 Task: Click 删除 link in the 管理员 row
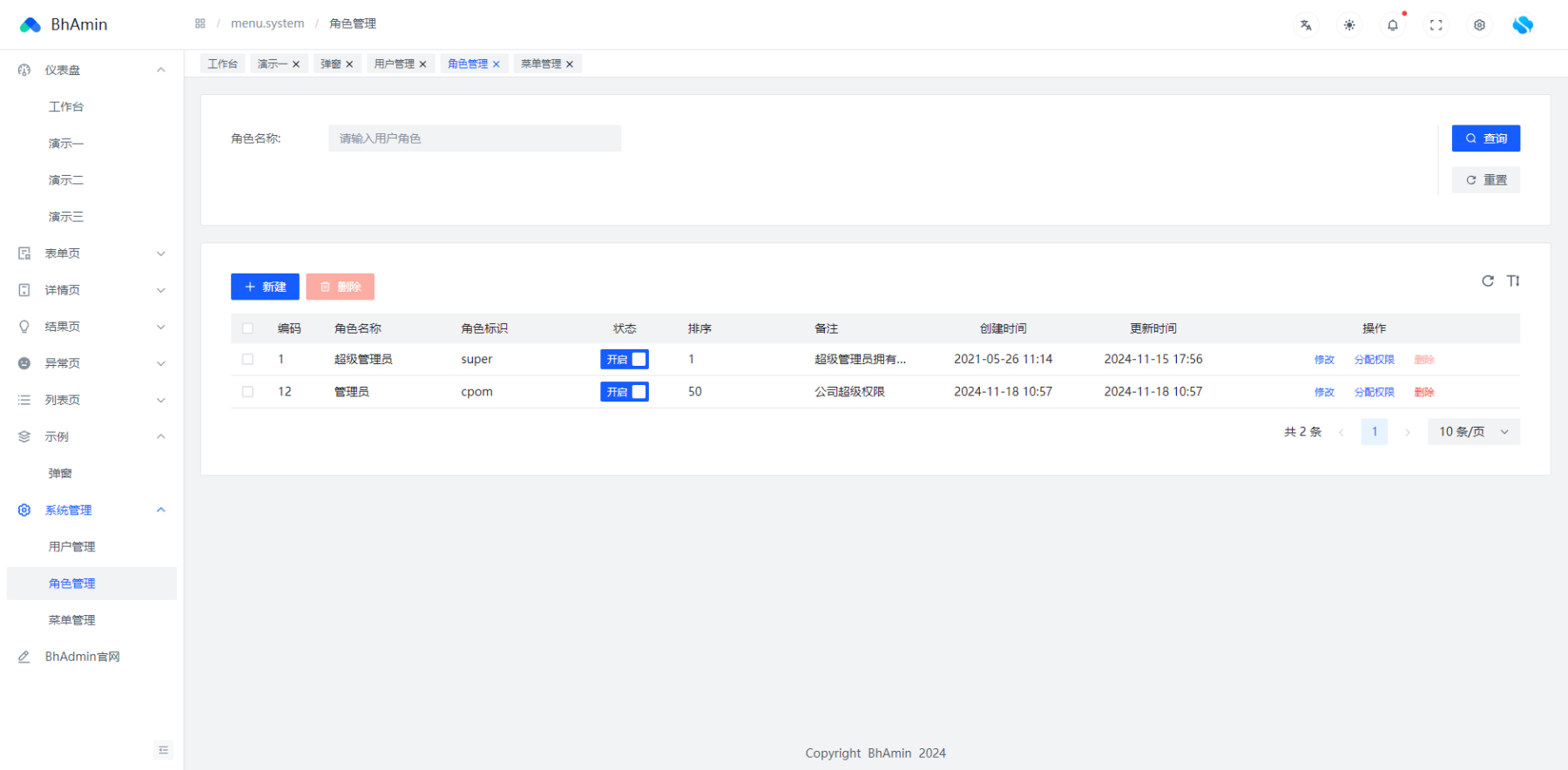coord(1424,392)
